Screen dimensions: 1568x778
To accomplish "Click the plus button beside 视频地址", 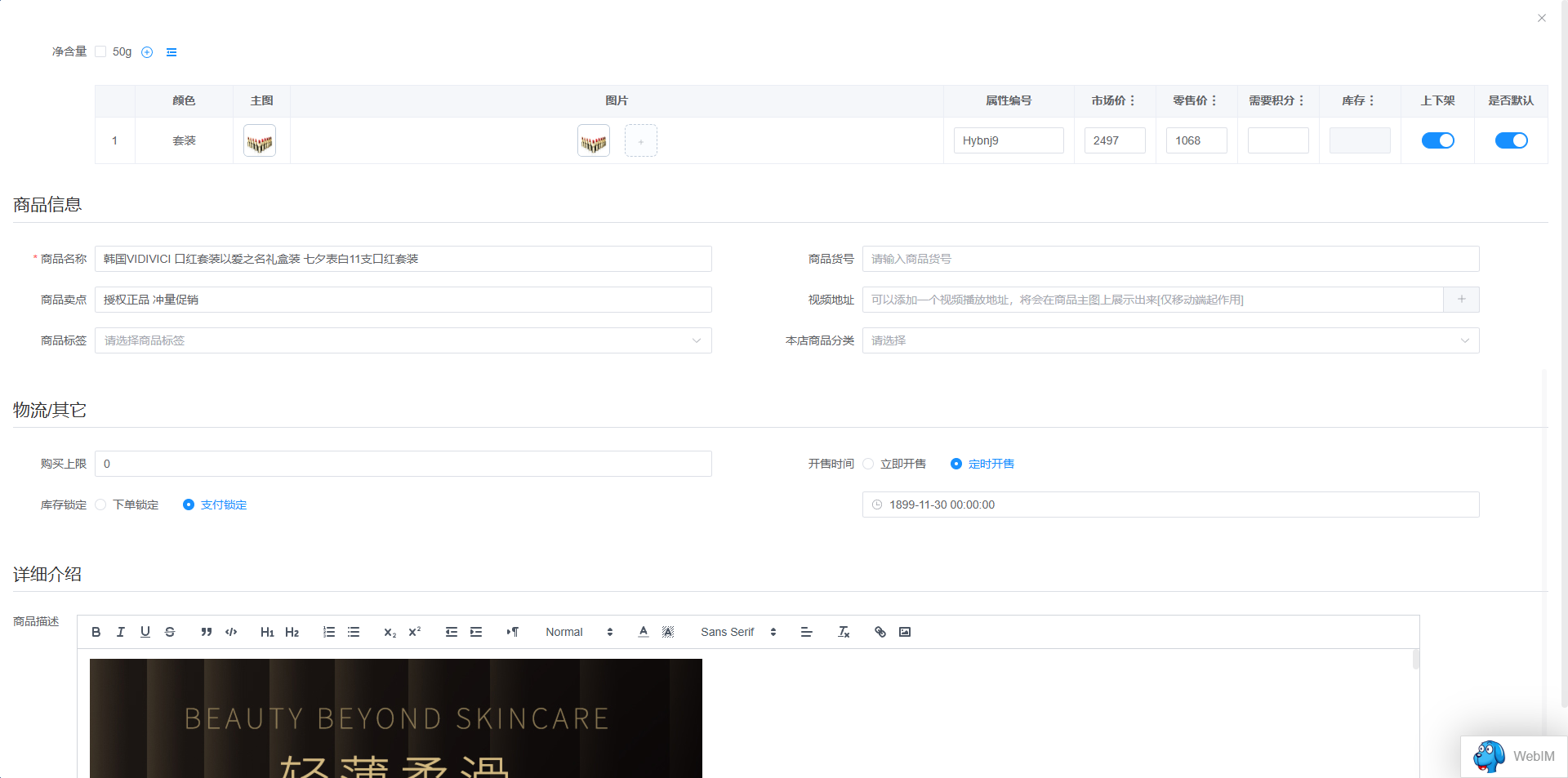I will pyautogui.click(x=1461, y=300).
